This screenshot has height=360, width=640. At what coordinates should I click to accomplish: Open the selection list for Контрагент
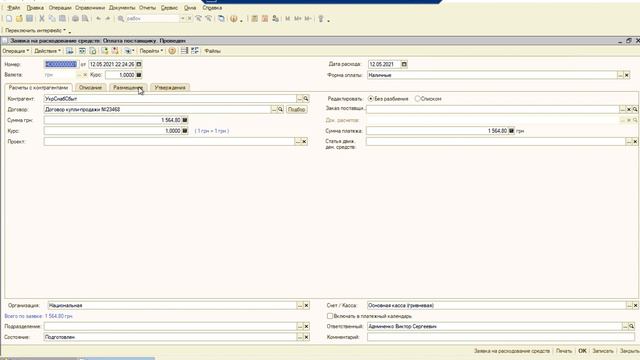299,99
